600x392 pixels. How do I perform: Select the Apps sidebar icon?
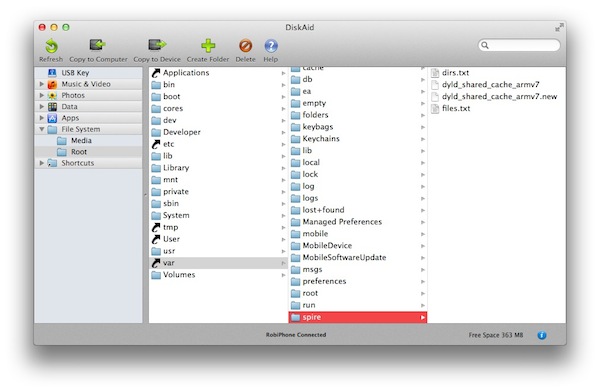point(52,118)
